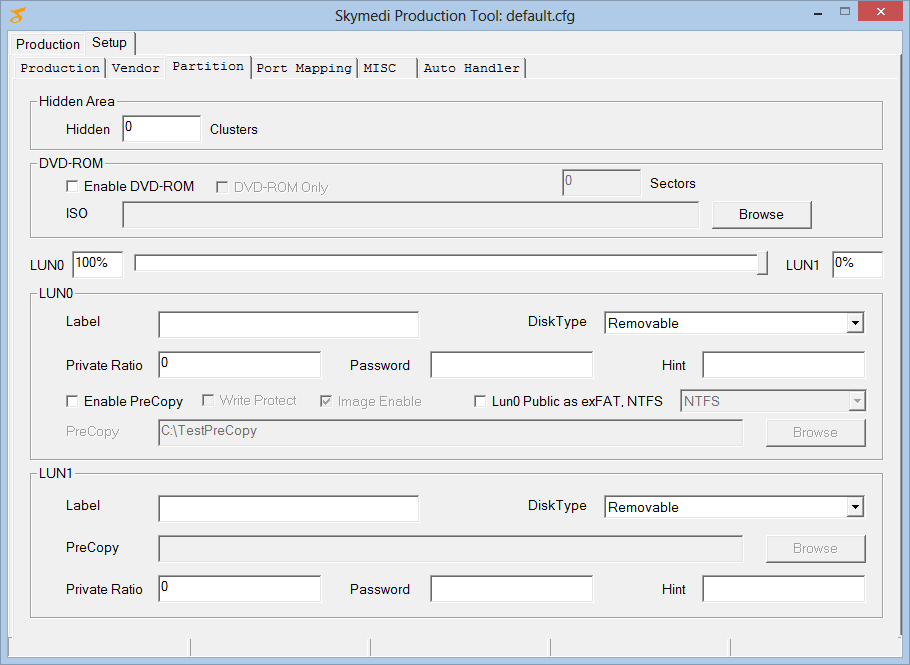The width and height of the screenshot is (910, 665).
Task: Open the LUN0 DiskType dropdown
Action: 854,323
